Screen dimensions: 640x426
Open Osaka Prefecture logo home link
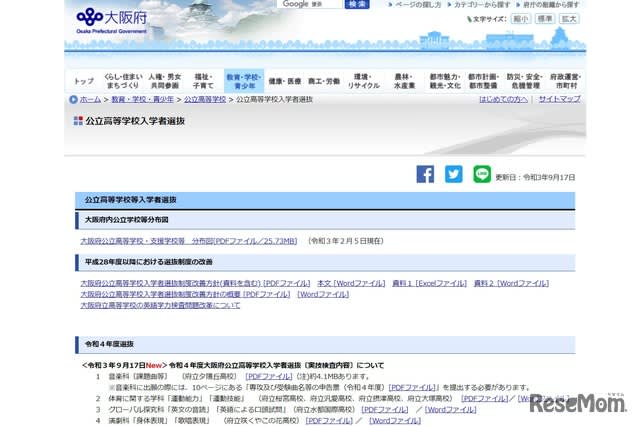(111, 20)
